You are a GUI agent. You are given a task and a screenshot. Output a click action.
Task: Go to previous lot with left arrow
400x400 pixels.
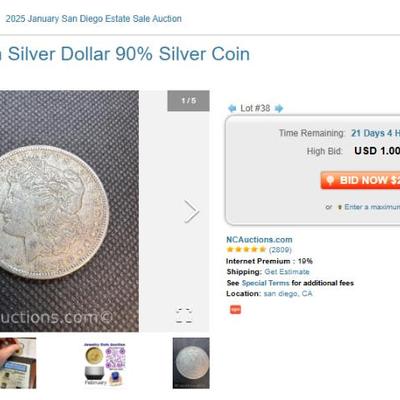point(232,108)
